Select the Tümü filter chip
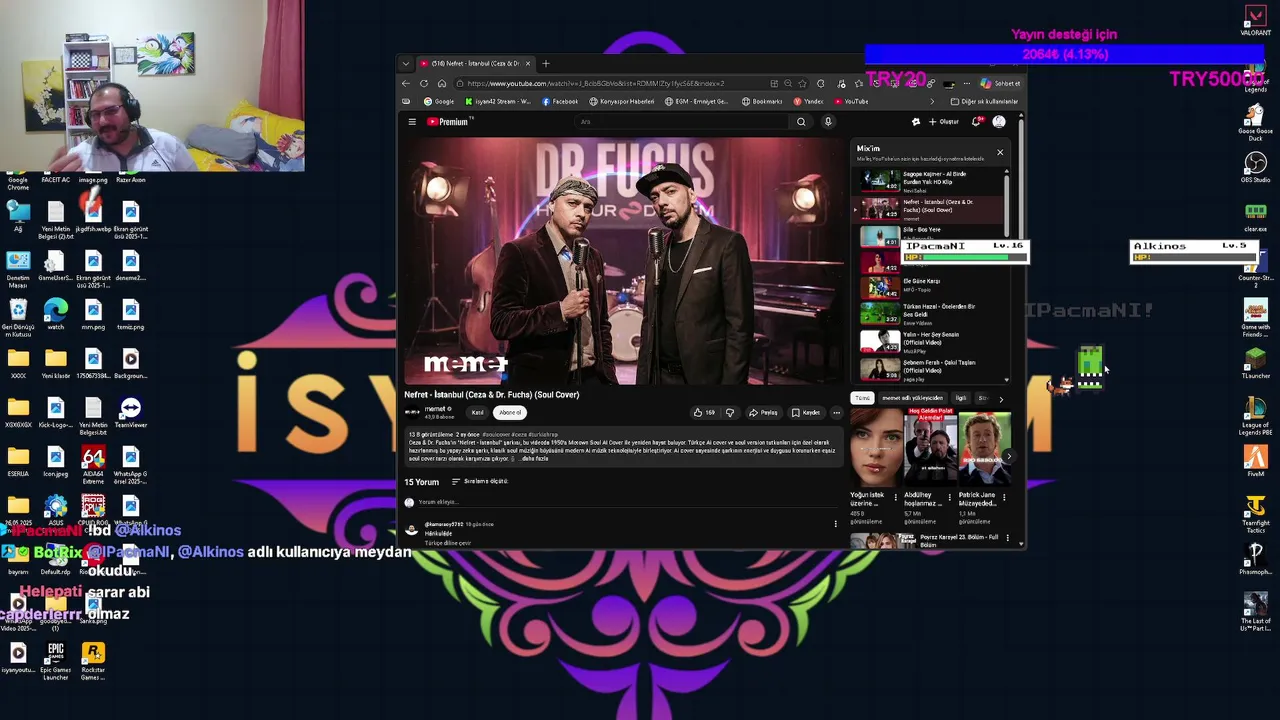1280x720 pixels. tap(862, 398)
